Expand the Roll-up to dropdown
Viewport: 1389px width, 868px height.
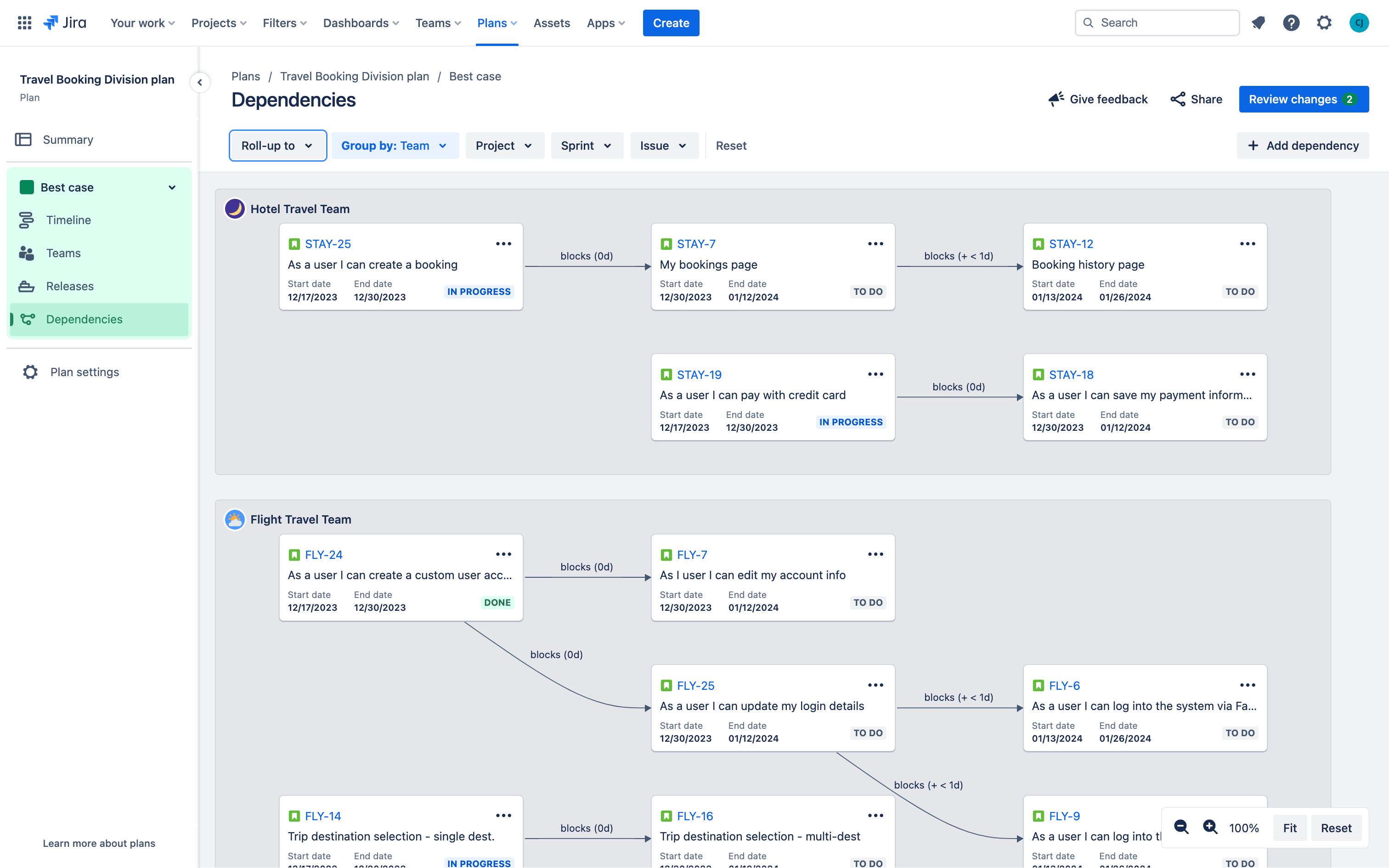pyautogui.click(x=277, y=146)
